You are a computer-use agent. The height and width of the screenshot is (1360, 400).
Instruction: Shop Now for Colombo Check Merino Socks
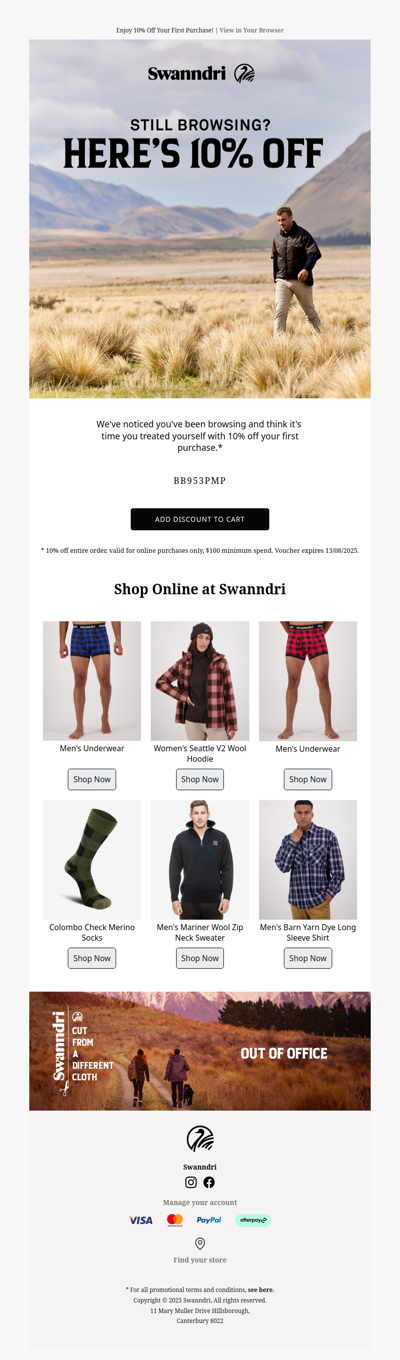click(92, 958)
